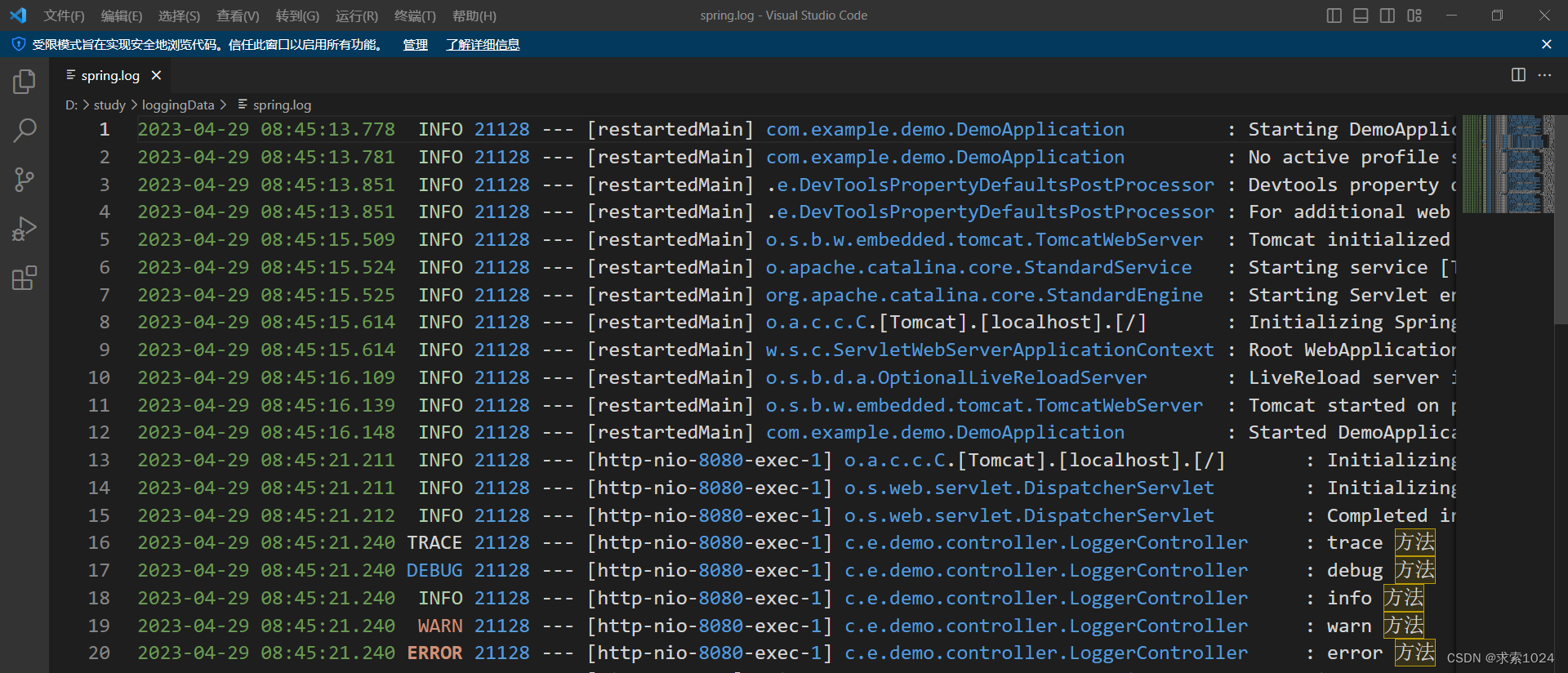
Task: Click the vertical scrollbar of the editor
Action: [1561, 219]
